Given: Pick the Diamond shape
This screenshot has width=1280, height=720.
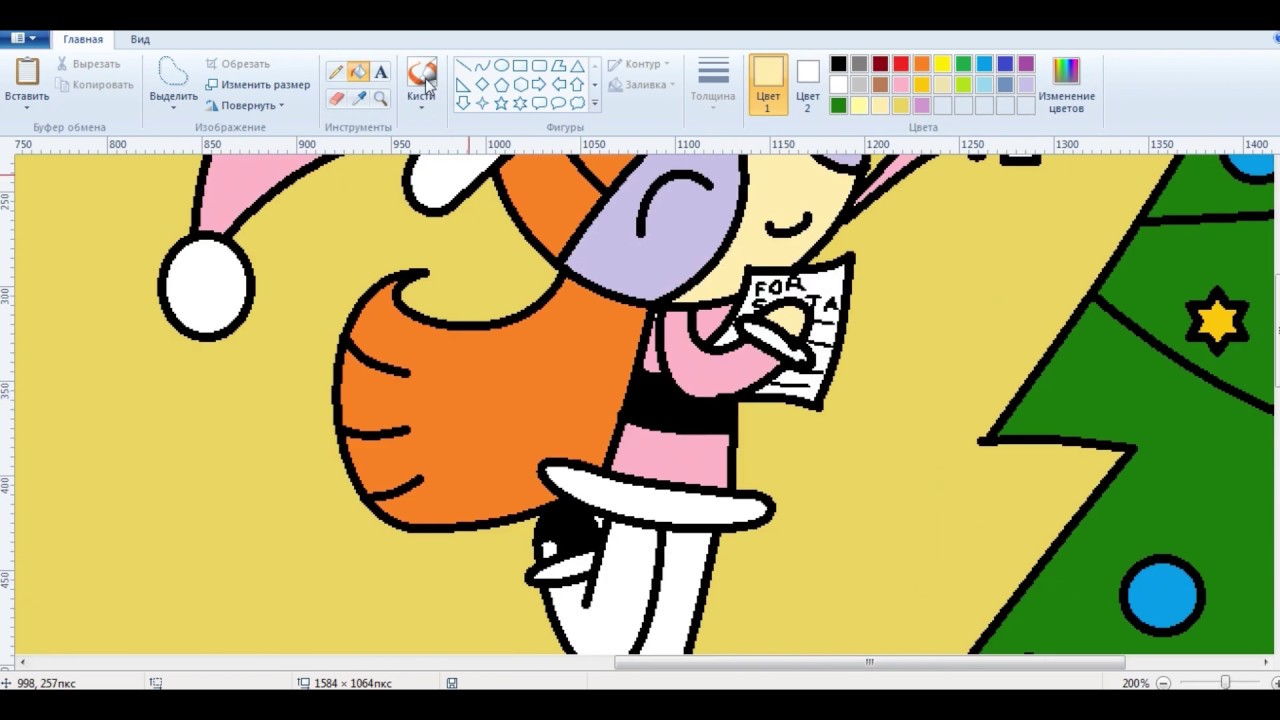Looking at the screenshot, I should click(x=482, y=85).
